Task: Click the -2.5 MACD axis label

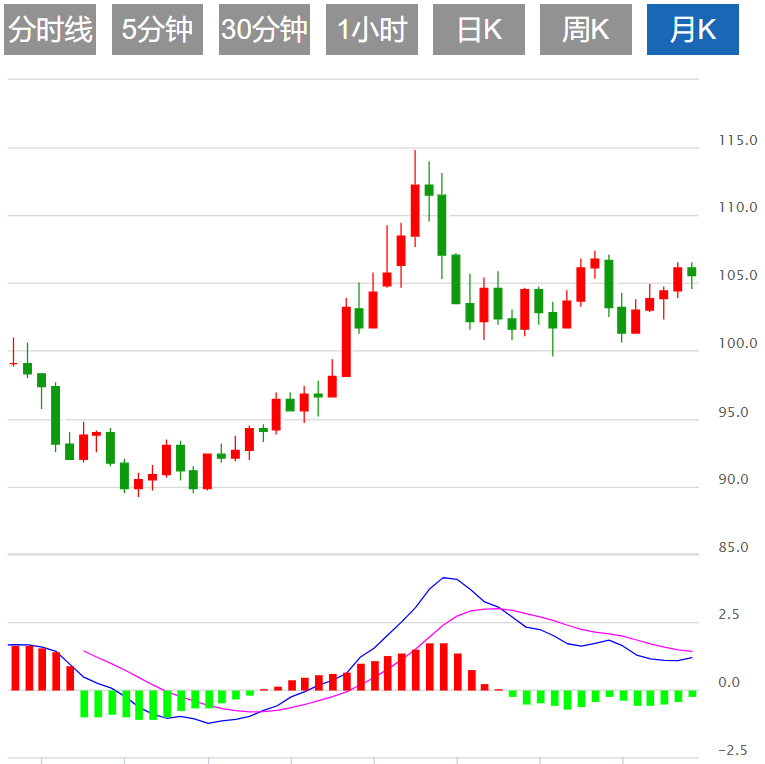Action: point(733,750)
